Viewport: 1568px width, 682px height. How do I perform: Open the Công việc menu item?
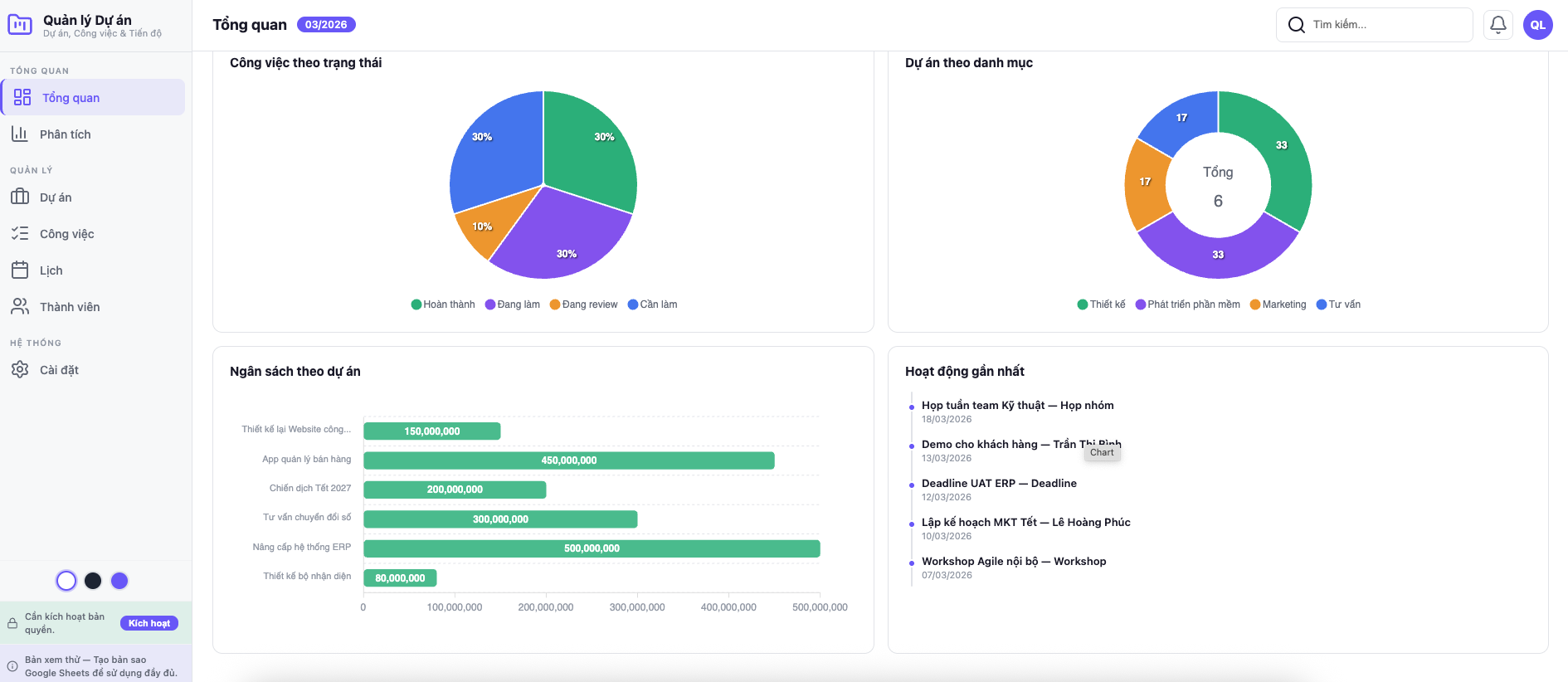pos(67,234)
